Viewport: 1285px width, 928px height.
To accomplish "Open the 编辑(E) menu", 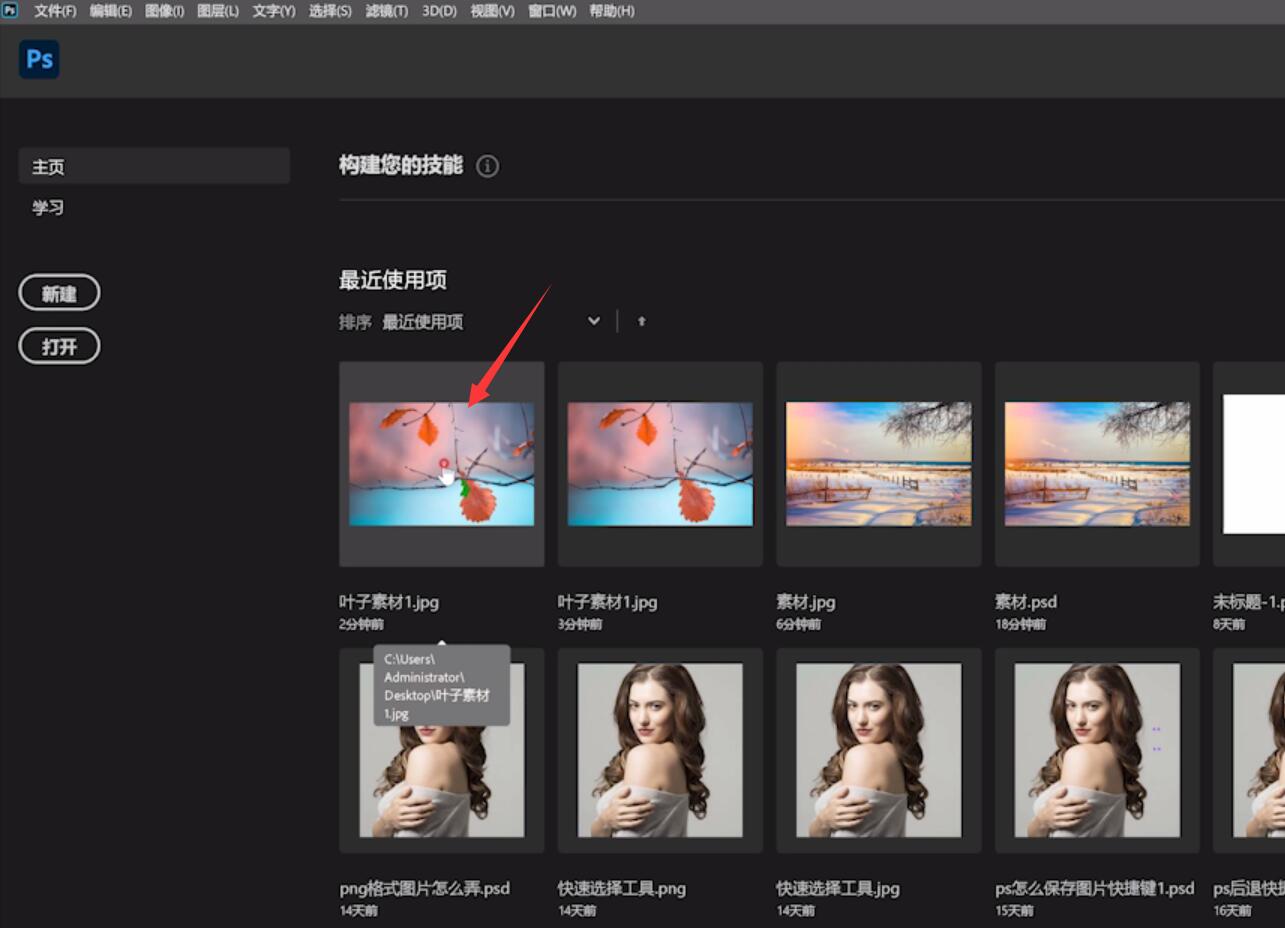I will (110, 11).
